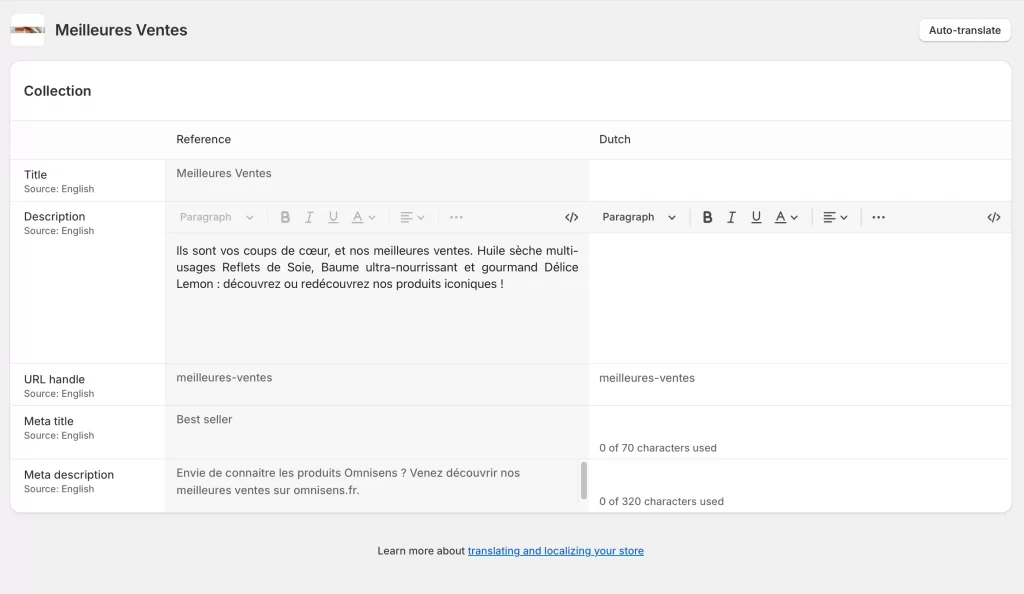Screen dimensions: 1024x594
Task: Apply italic formatting in the Dutch description editor
Action: (x=732, y=217)
